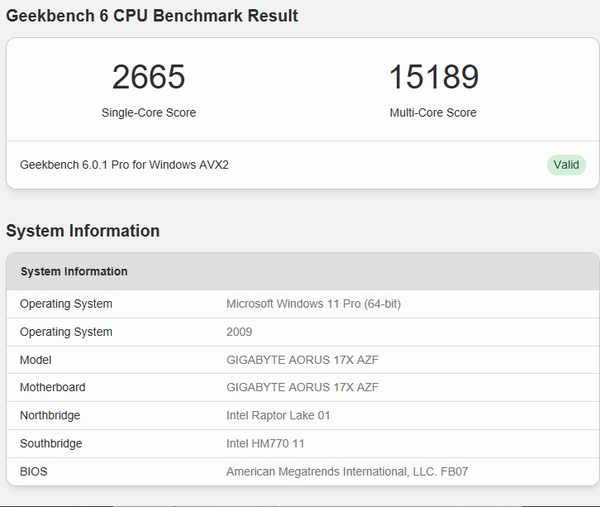The image size is (600, 507).
Task: Click the Intel HM770 11 value
Action: click(x=268, y=444)
